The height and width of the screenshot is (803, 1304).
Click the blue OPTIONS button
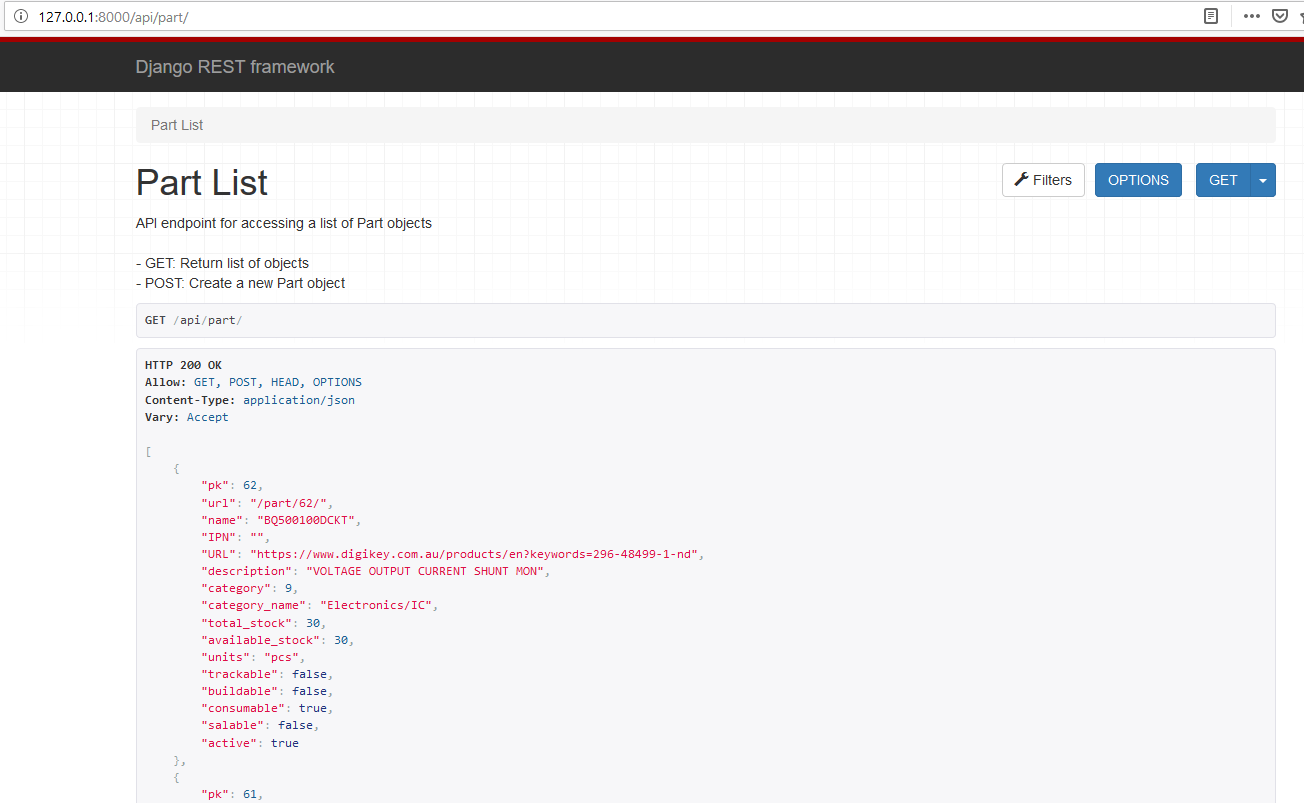point(1138,180)
